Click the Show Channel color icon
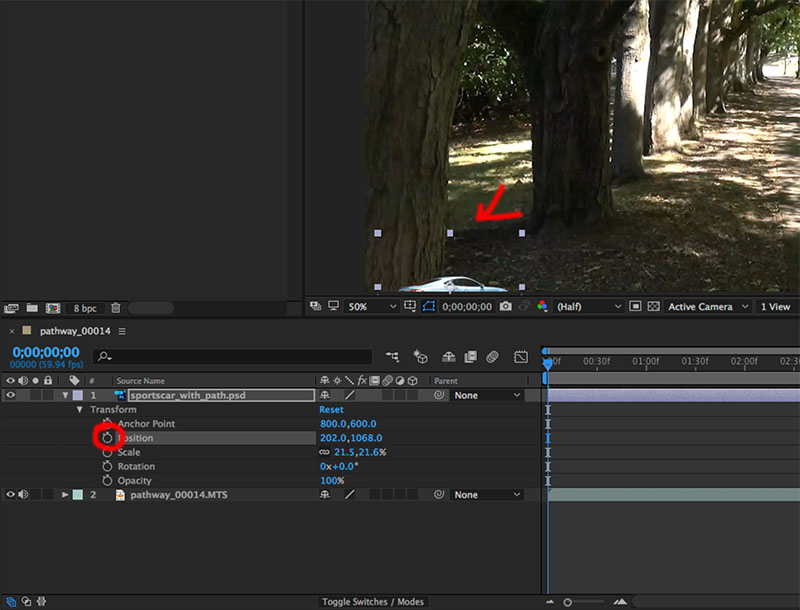The image size is (800, 610). [x=542, y=307]
